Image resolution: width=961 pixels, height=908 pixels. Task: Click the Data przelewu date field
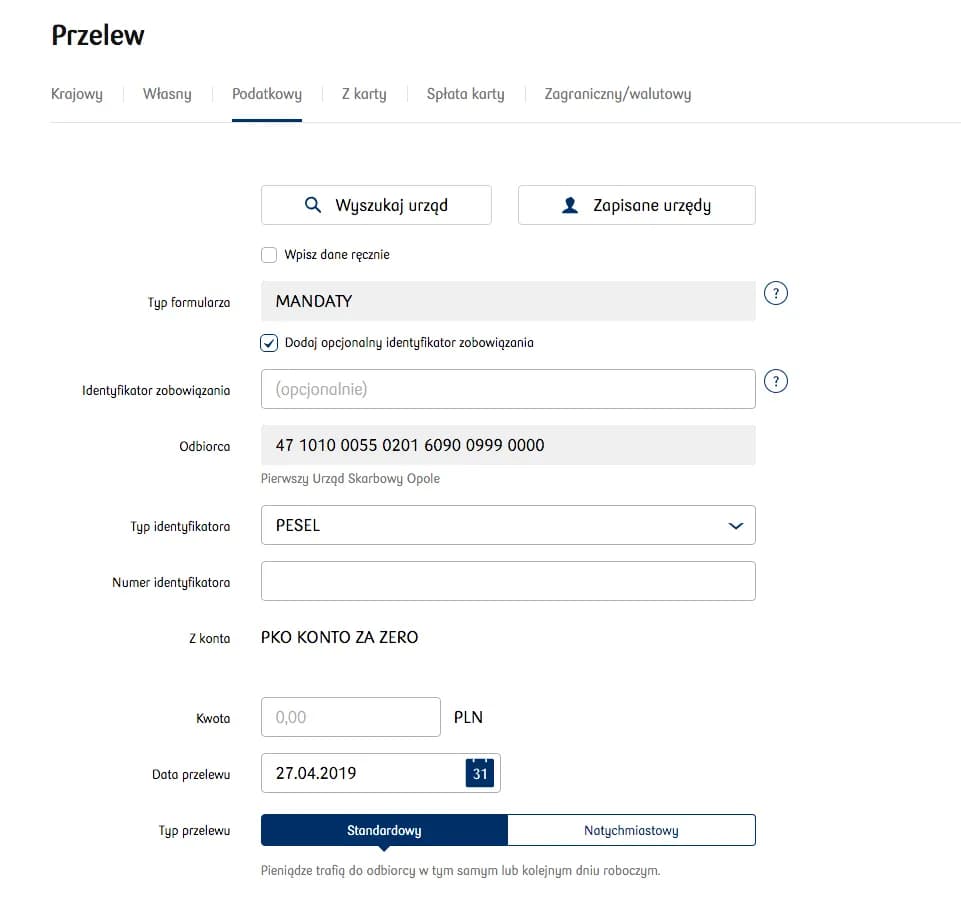pos(360,773)
